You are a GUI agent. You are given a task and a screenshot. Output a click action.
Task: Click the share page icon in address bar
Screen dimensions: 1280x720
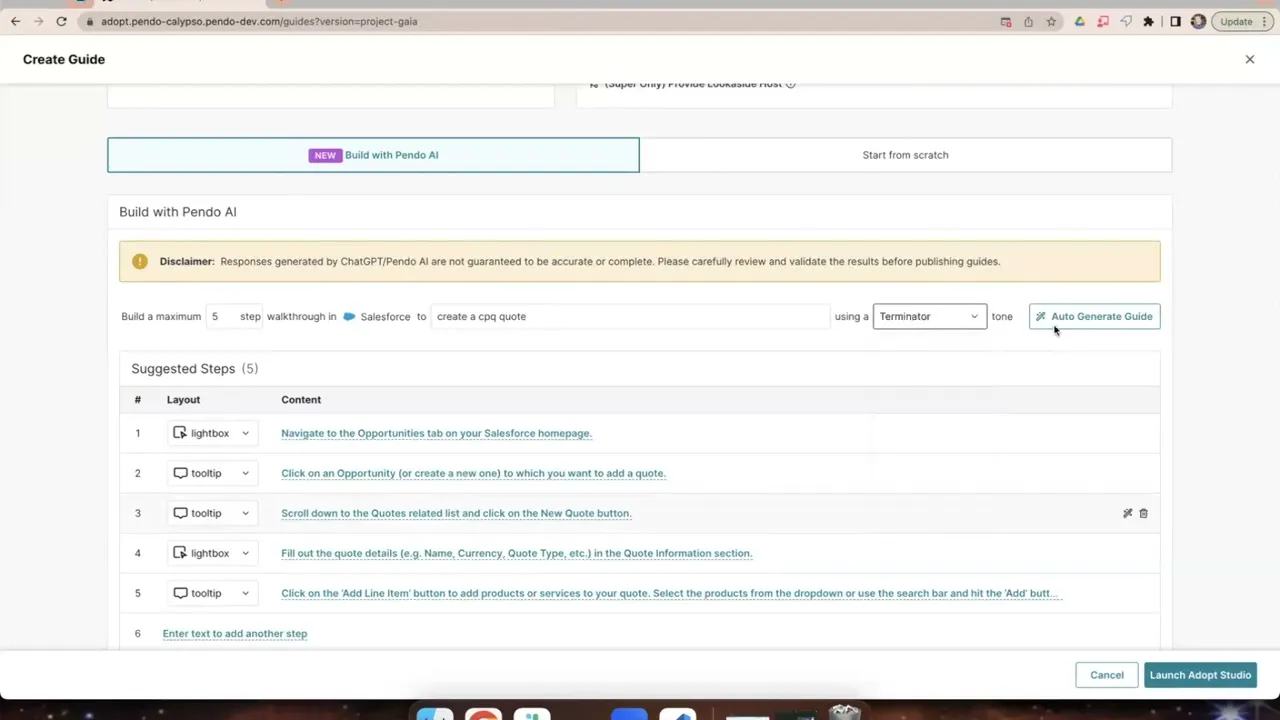click(x=1028, y=21)
